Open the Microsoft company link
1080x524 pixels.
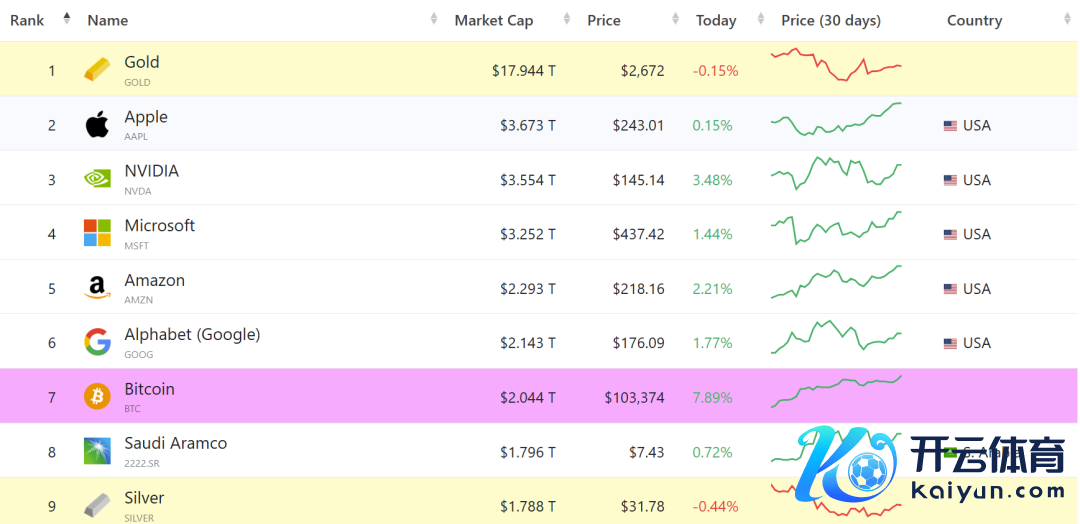pos(160,225)
